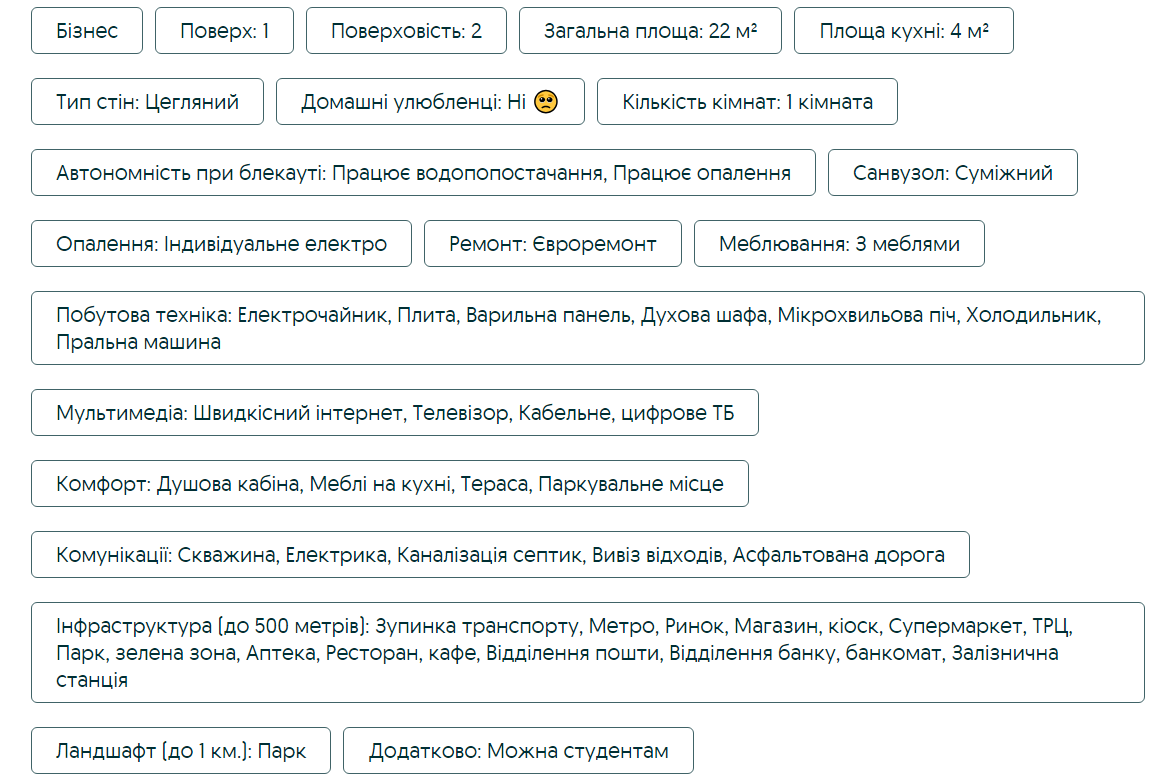Select Додатково: Можна студентам chip
This screenshot has width=1176, height=778.
pyautogui.click(x=517, y=751)
